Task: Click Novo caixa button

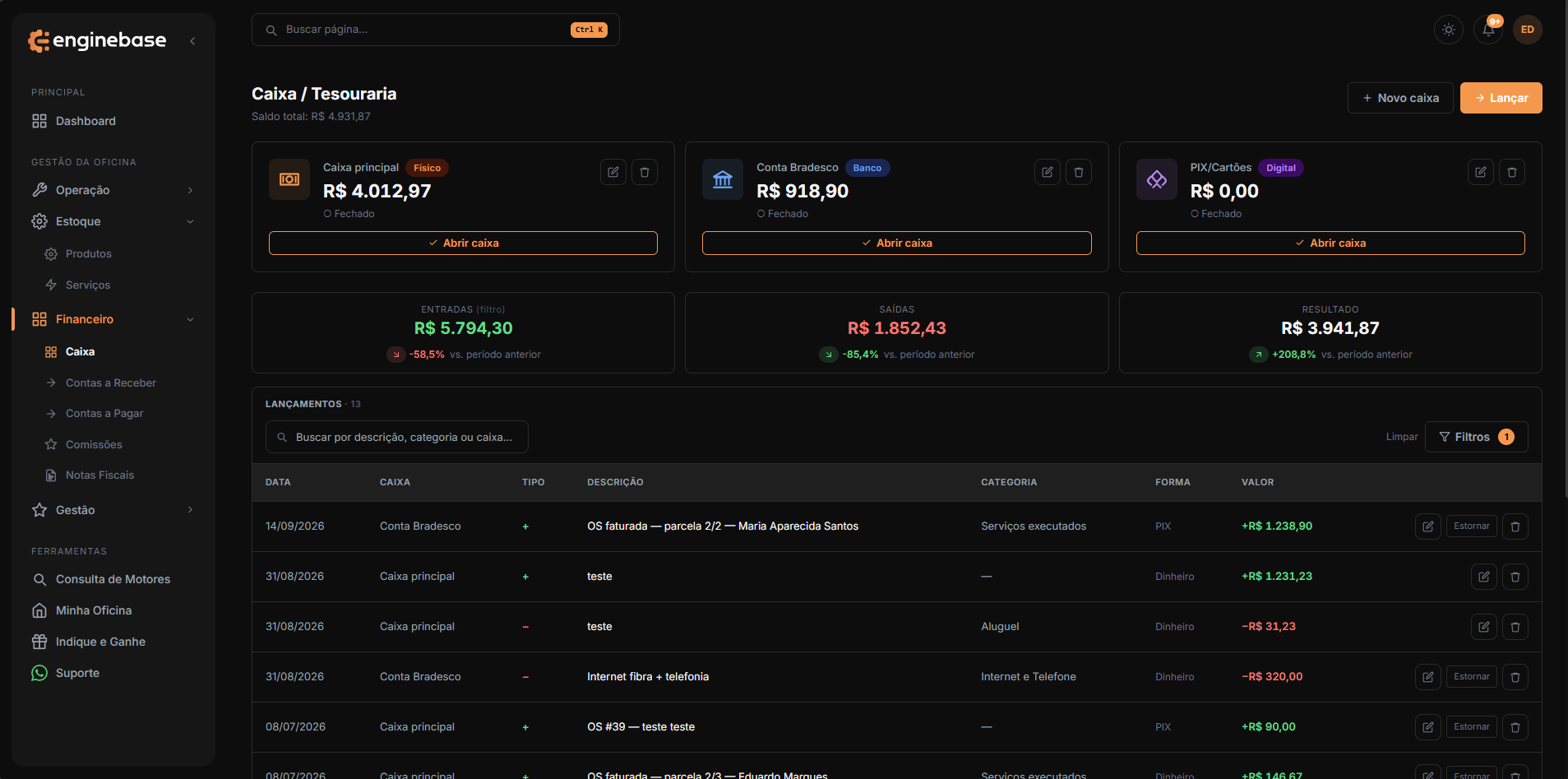Action: (x=1400, y=98)
